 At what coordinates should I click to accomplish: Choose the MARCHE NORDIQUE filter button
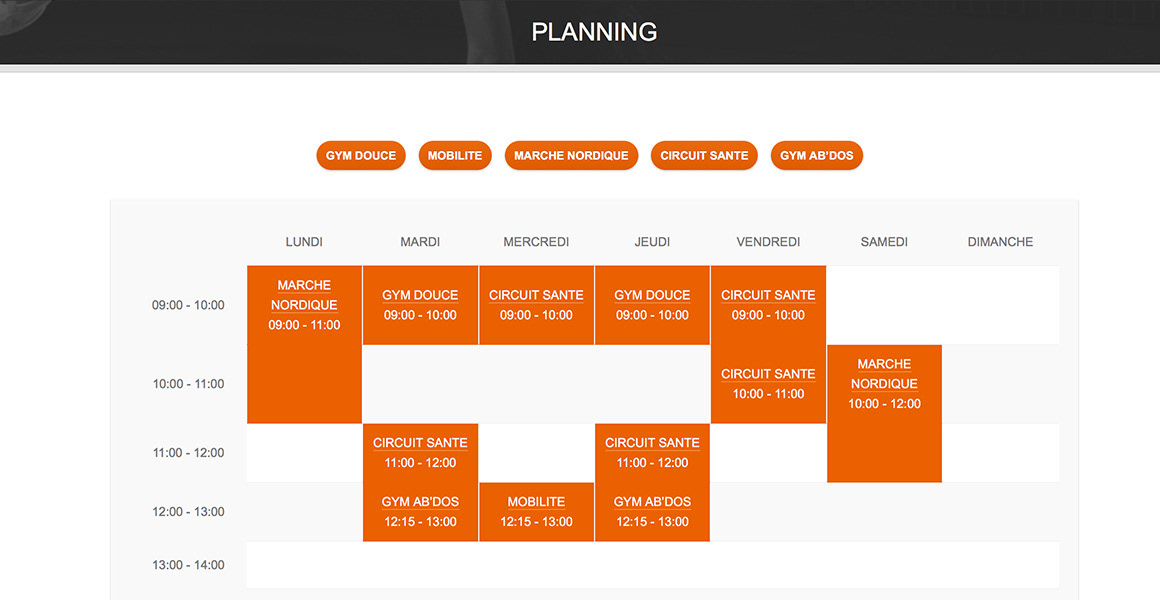click(x=571, y=155)
